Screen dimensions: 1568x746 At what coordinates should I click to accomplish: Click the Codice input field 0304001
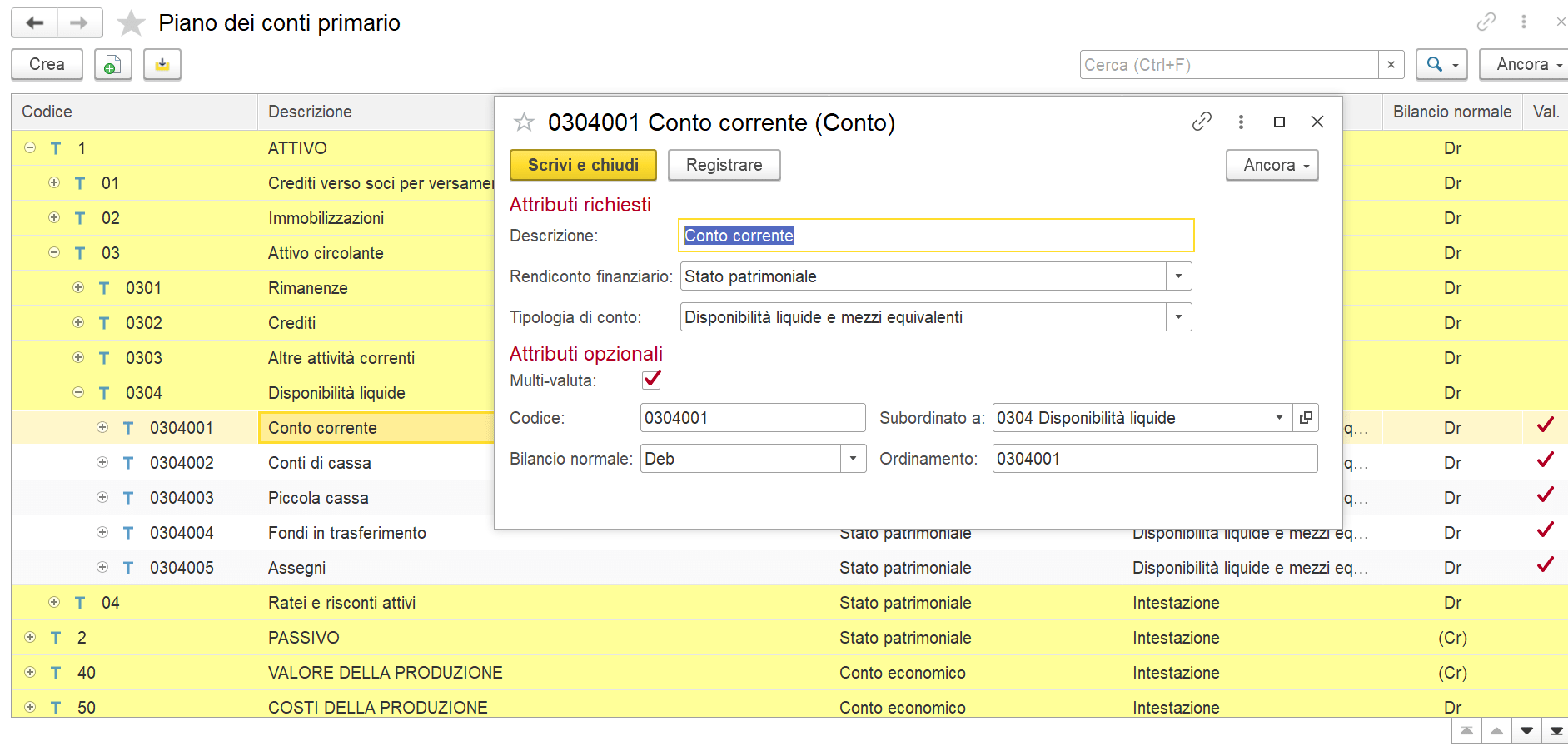click(x=753, y=417)
